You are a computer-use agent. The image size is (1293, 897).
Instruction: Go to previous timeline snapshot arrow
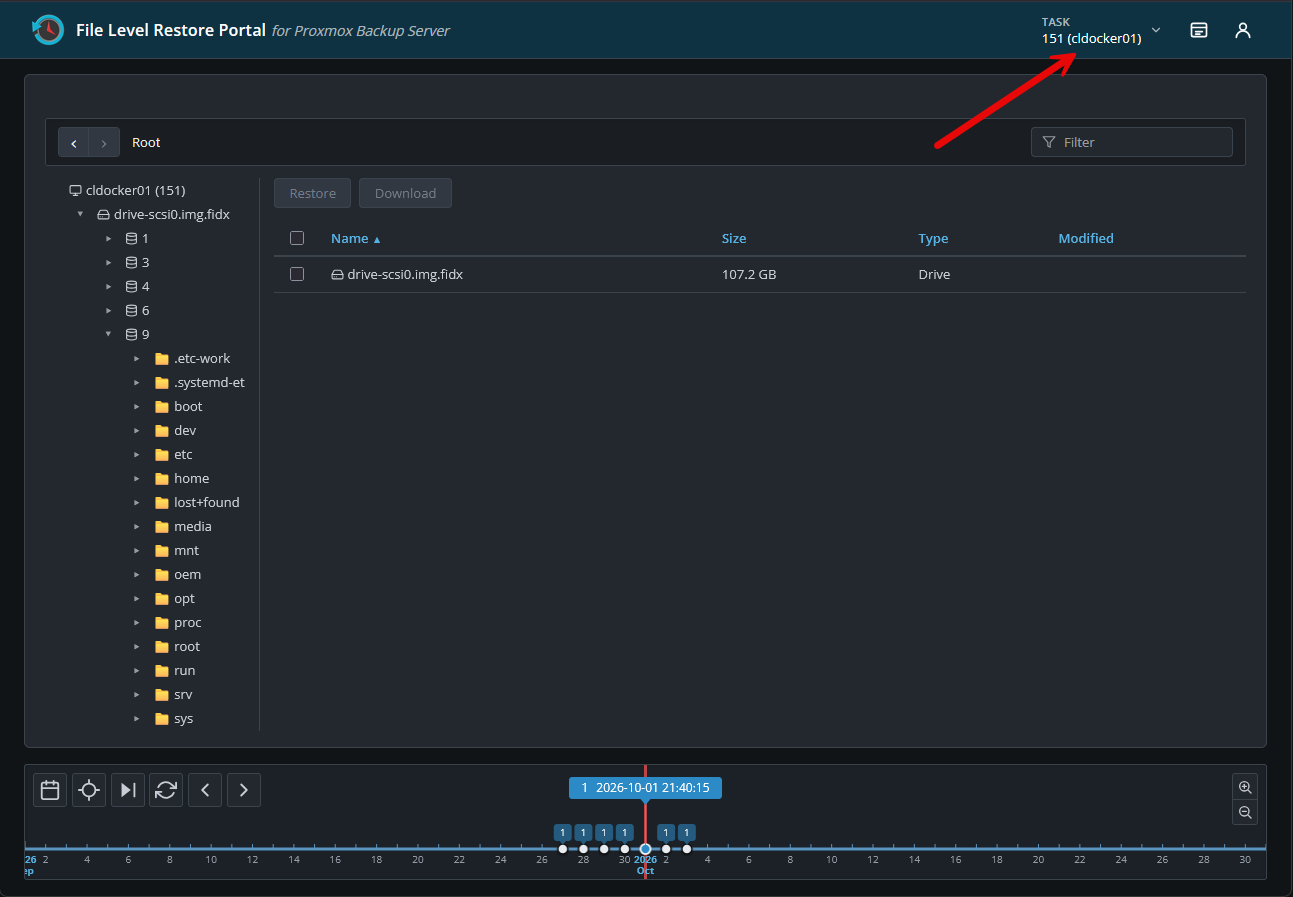(x=205, y=790)
